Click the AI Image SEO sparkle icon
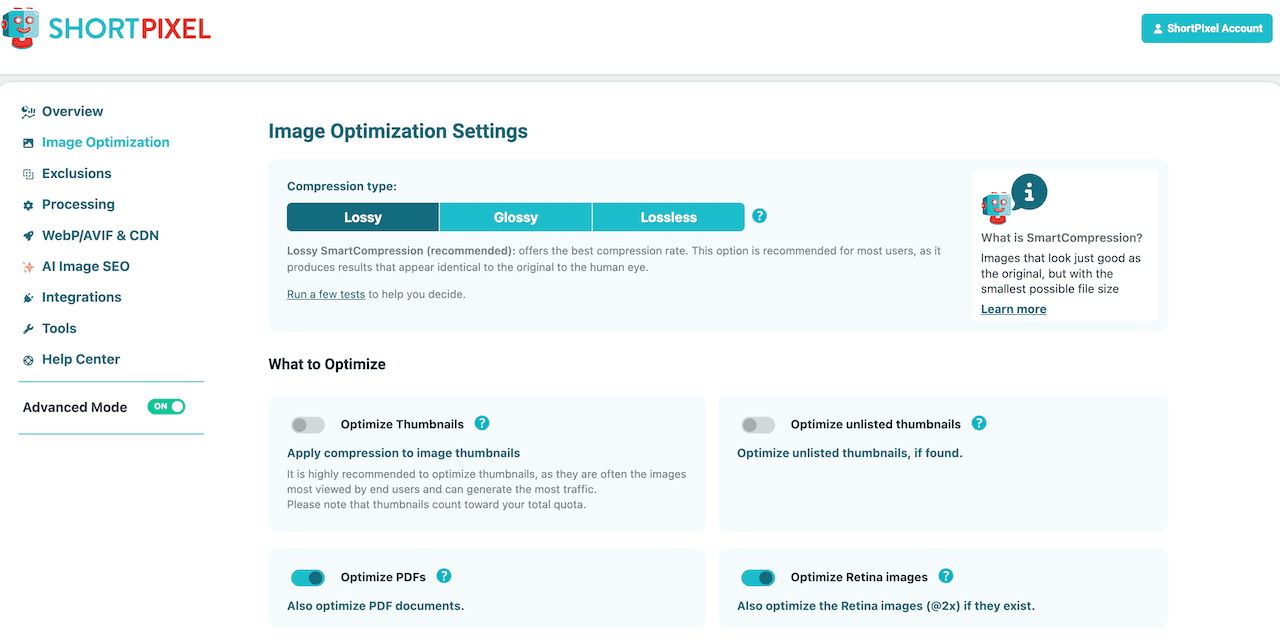Image resolution: width=1280 pixels, height=640 pixels. click(29, 267)
